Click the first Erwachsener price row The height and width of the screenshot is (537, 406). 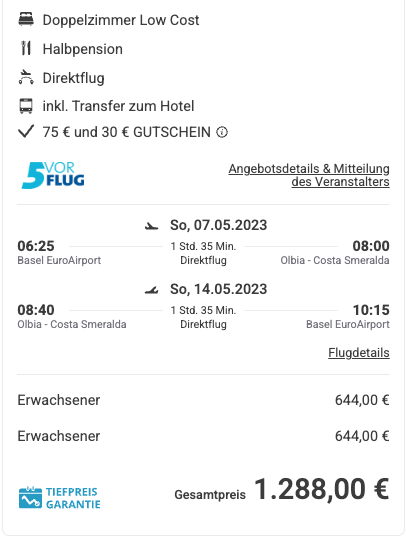coord(203,400)
